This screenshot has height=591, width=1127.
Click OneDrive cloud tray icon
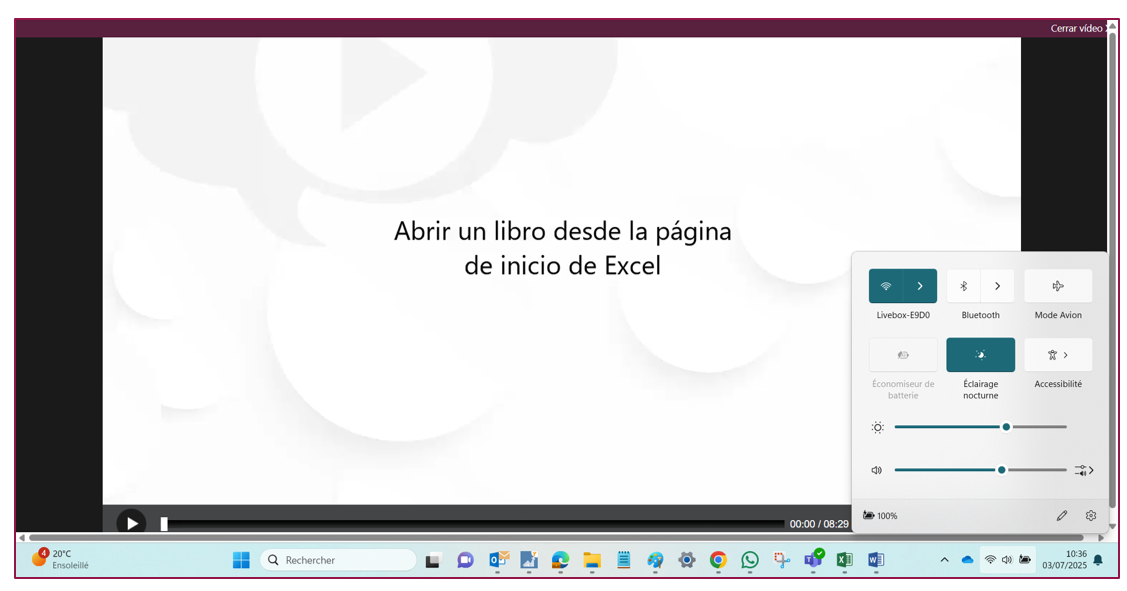pyautogui.click(x=967, y=560)
